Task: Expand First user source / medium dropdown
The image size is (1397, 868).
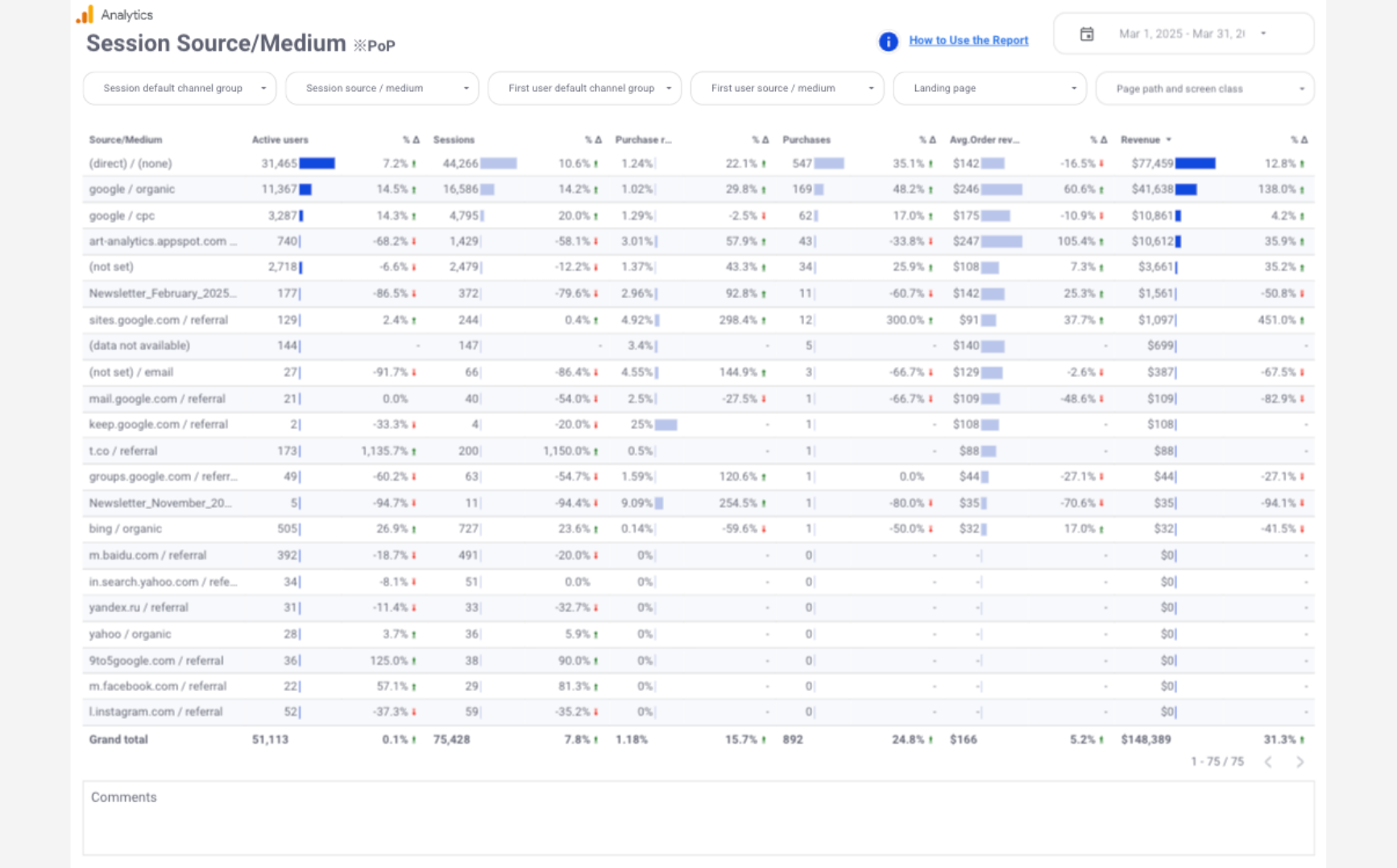Action: [x=787, y=89]
